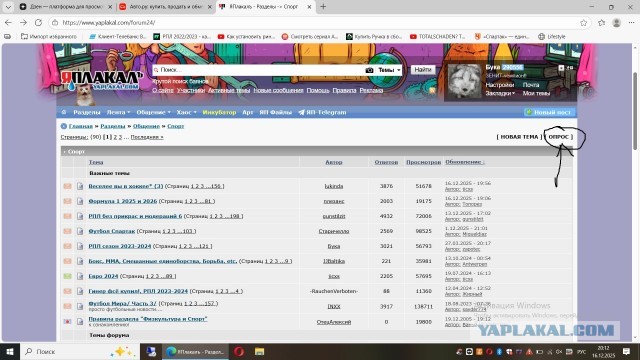Image resolution: width=640 pixels, height=360 pixels.
Task: Click the НОВАЯ ТЕМА button
Action: pyautogui.click(x=519, y=137)
